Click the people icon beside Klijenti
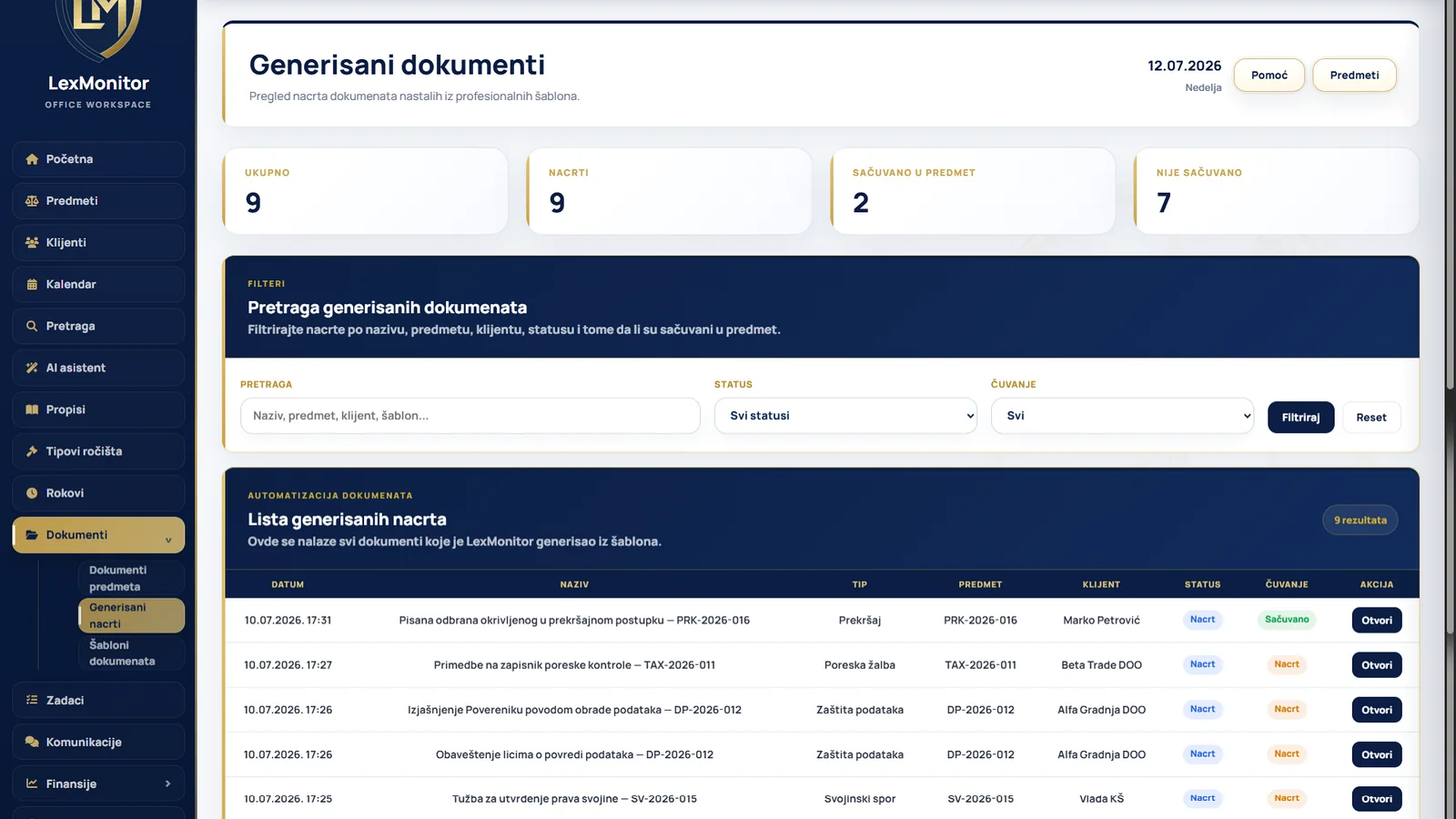The height and width of the screenshot is (819, 1456). (x=32, y=243)
